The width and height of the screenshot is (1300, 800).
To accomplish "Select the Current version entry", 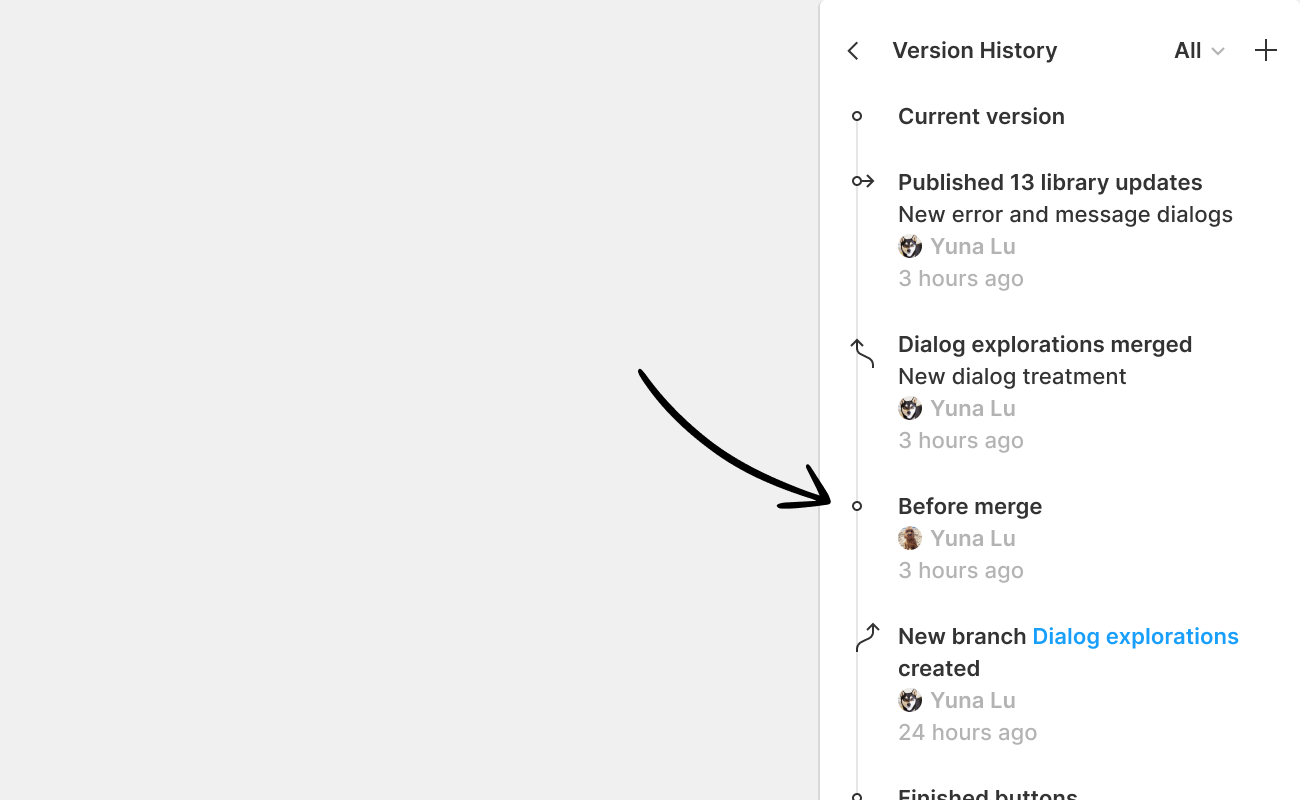I will [x=981, y=116].
